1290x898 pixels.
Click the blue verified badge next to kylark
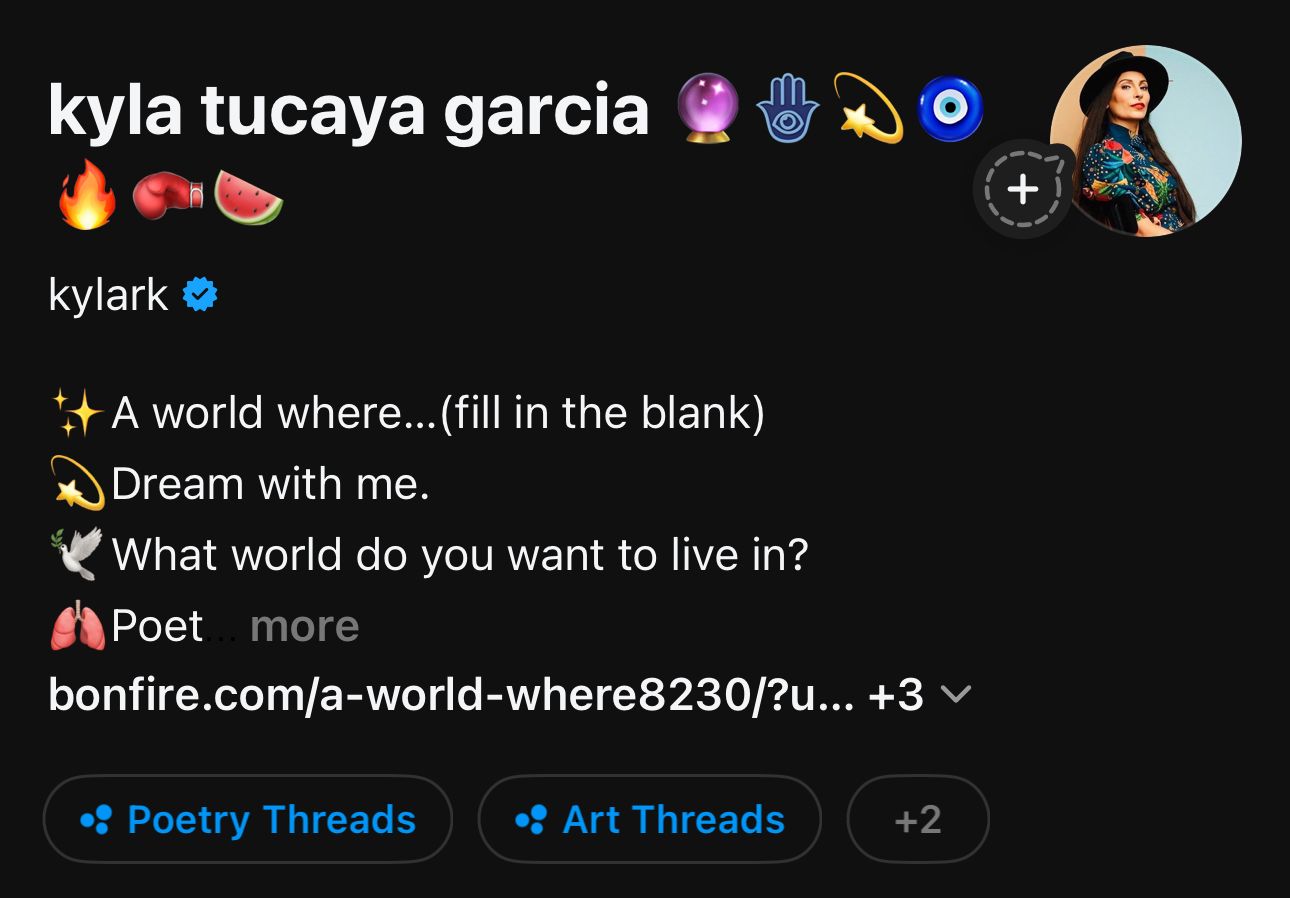200,295
